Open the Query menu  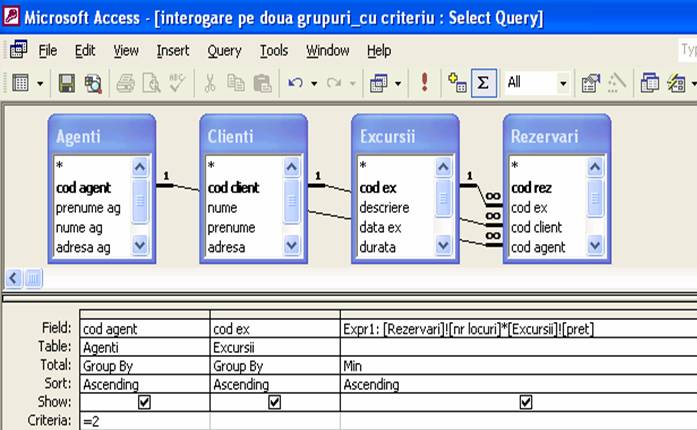point(224,50)
